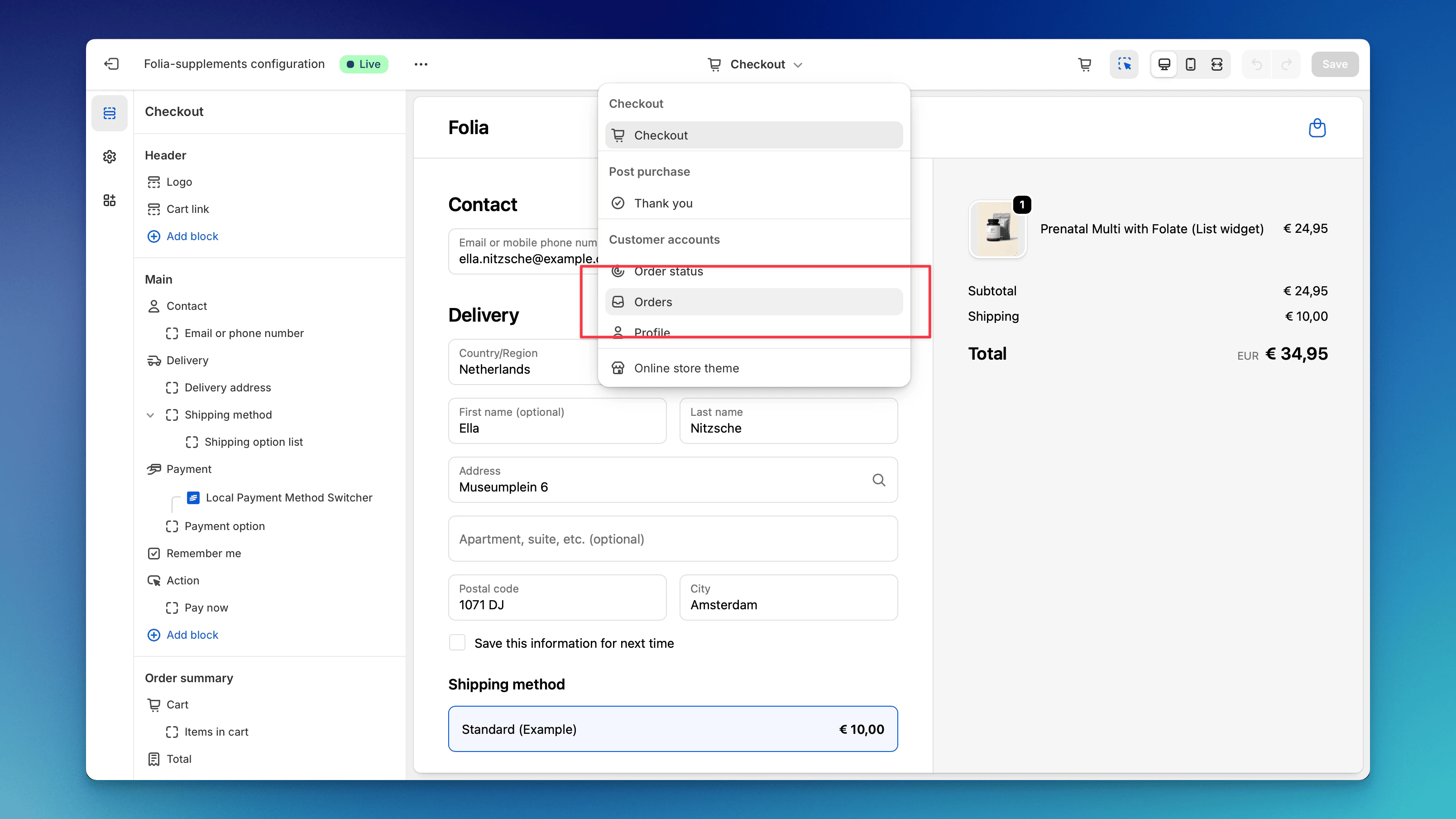Choose the Standard (Example) shipping option
1456x819 pixels.
(x=673, y=729)
